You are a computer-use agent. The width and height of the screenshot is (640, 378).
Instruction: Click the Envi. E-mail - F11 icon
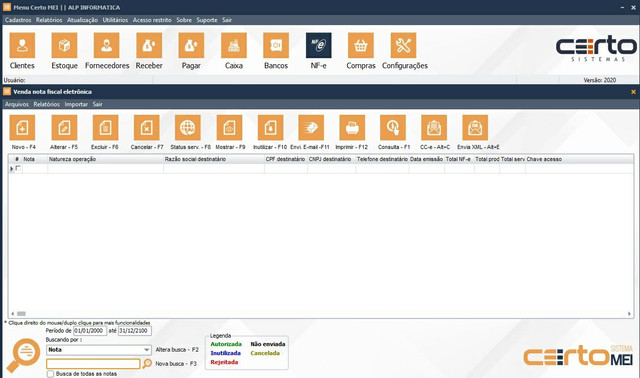pos(311,128)
